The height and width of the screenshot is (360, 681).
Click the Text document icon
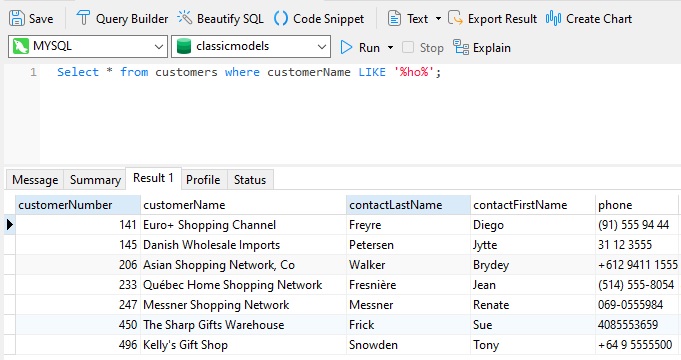(x=394, y=19)
